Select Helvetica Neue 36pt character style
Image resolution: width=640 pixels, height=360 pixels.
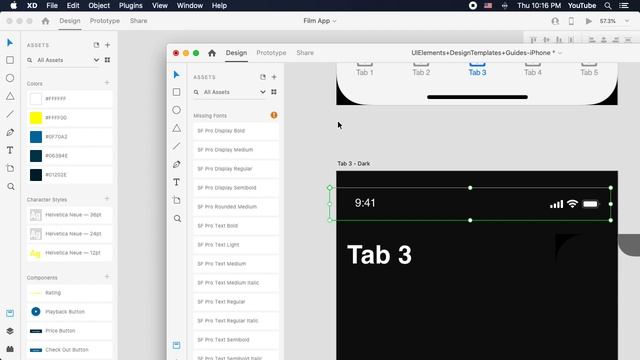pos(69,215)
